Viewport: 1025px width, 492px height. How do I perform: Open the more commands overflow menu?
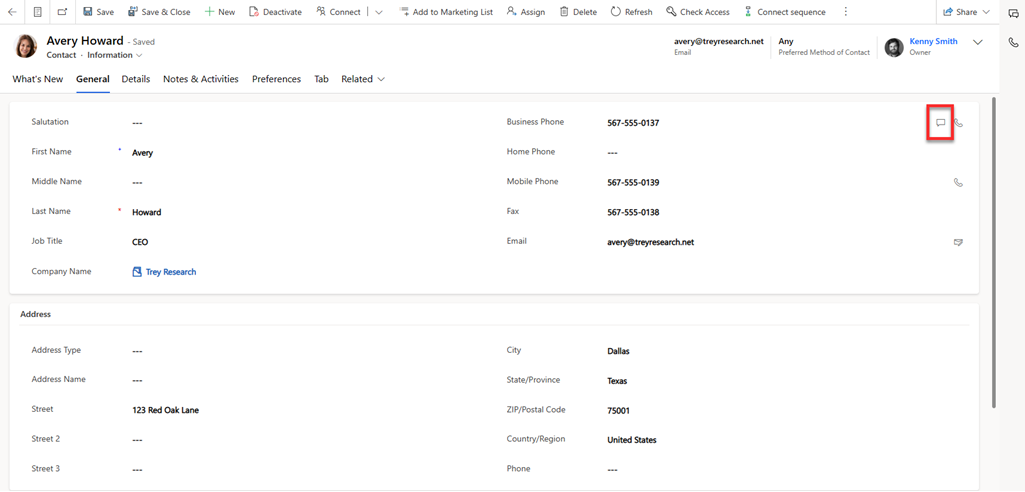click(846, 12)
